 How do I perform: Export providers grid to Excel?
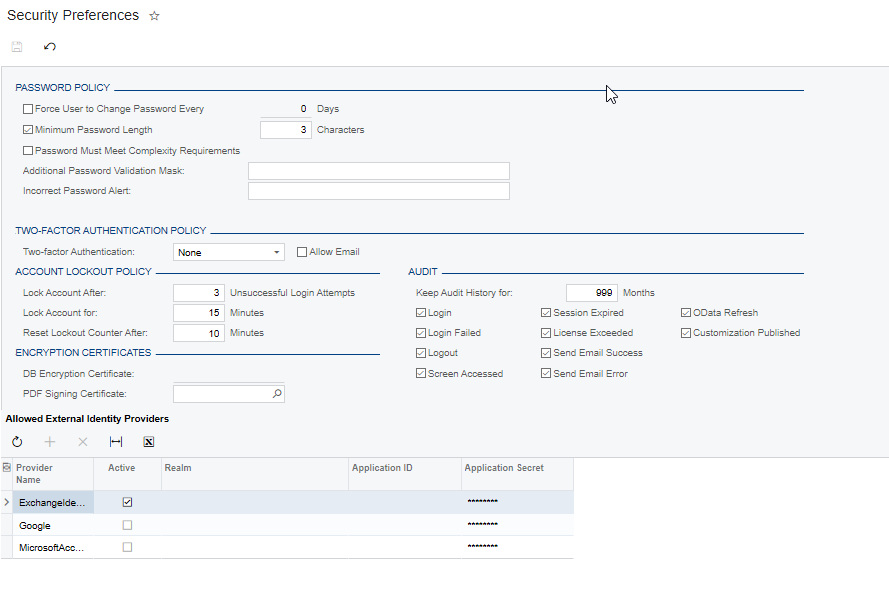pyautogui.click(x=148, y=441)
